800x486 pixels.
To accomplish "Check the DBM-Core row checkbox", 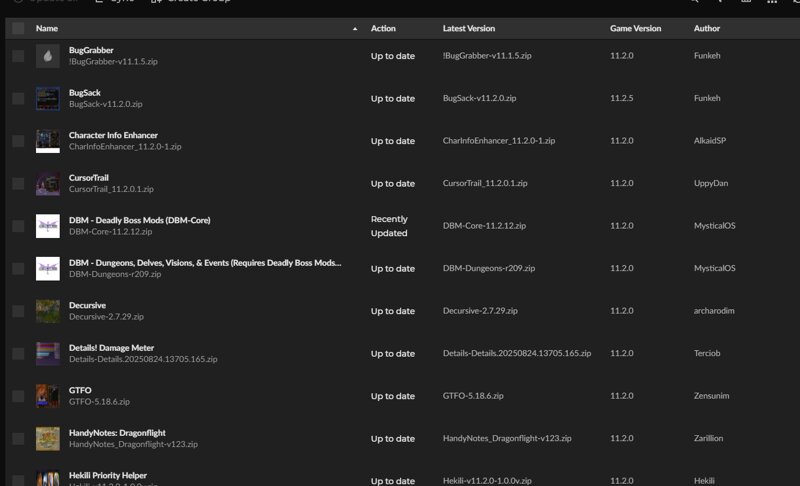I will [18, 226].
